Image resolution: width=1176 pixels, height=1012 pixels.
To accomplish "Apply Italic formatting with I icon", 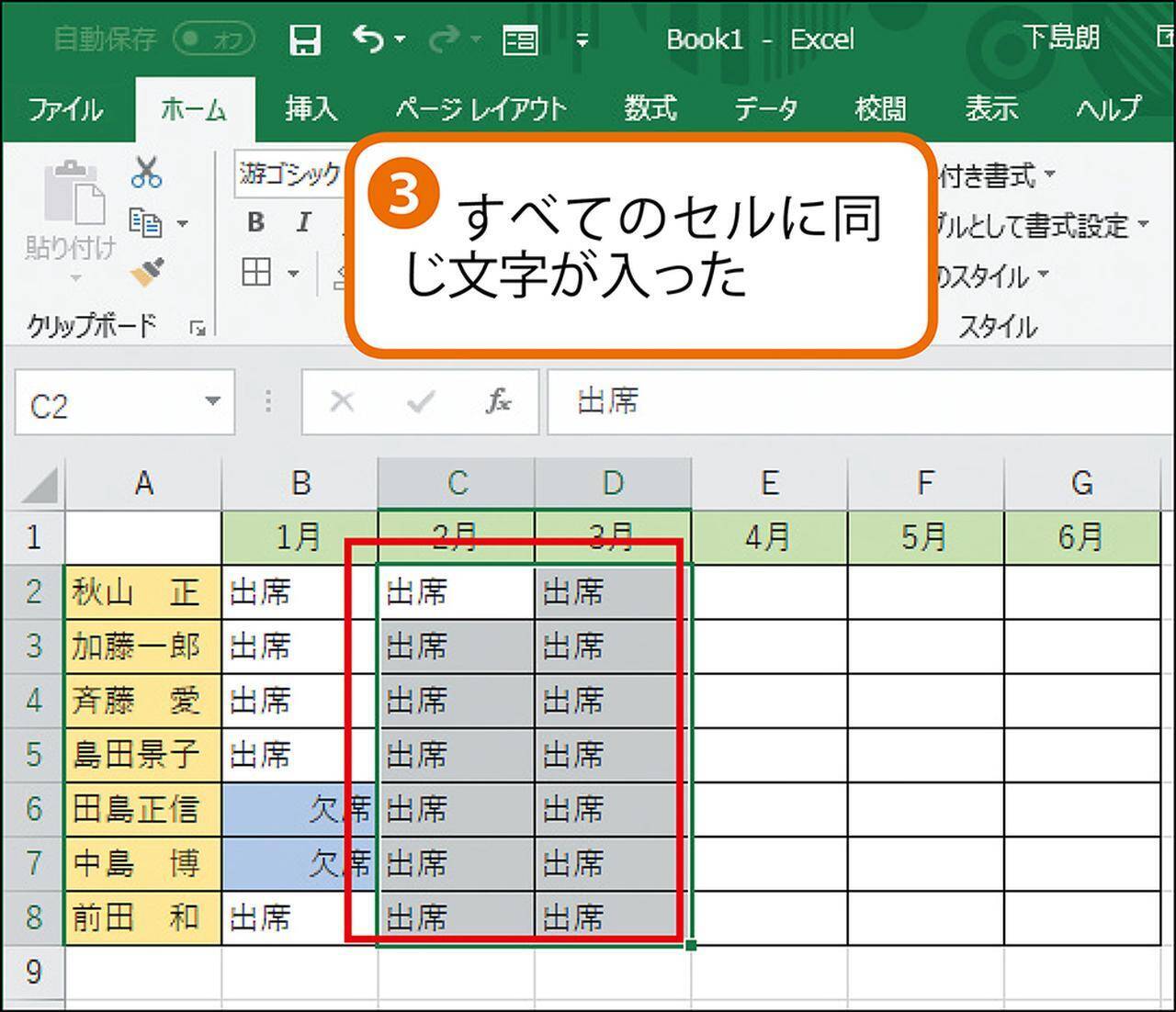I will point(303,222).
